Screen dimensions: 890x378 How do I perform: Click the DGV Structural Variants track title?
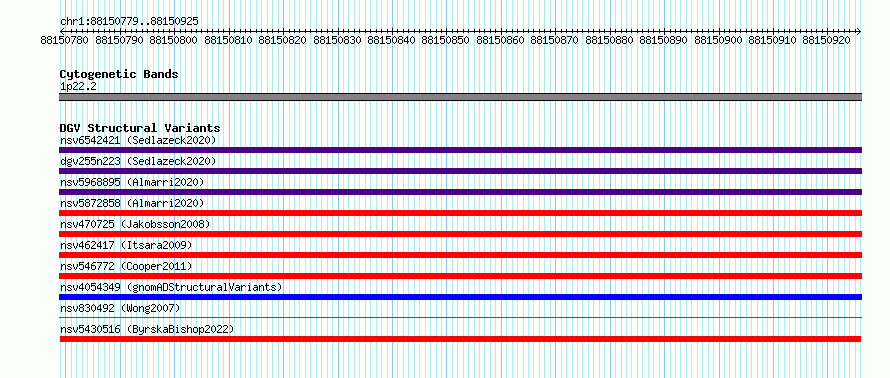(140, 128)
